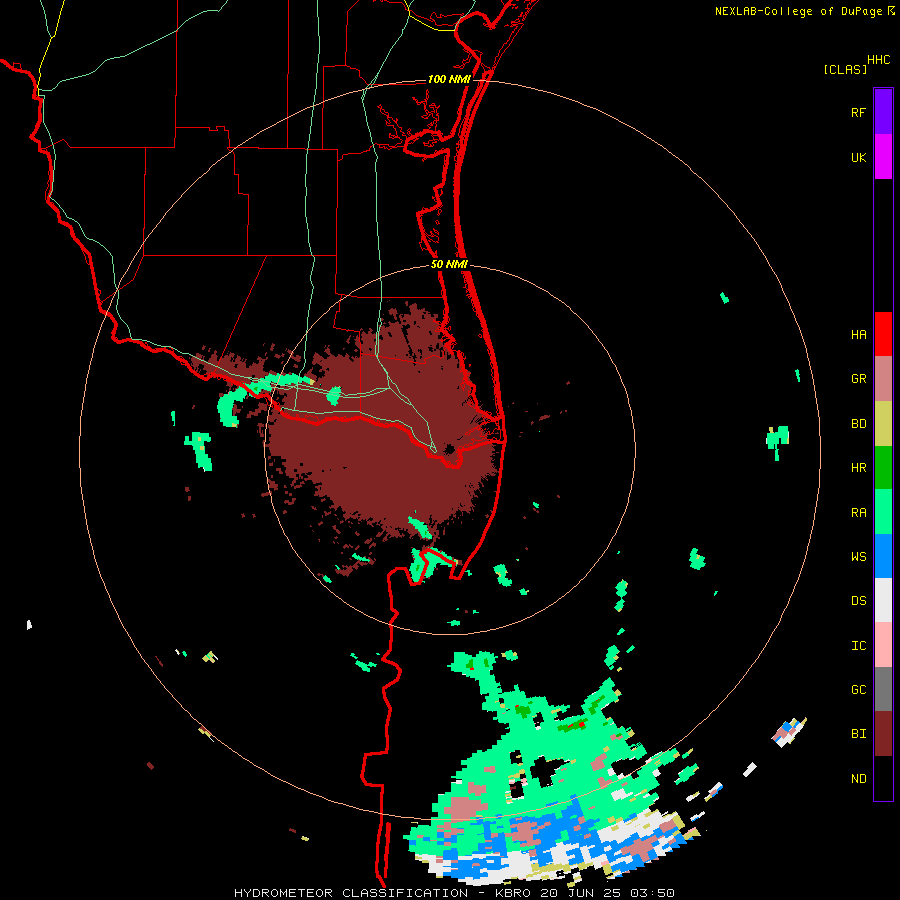Click the HA legend label
900x900 pixels.
858,335
